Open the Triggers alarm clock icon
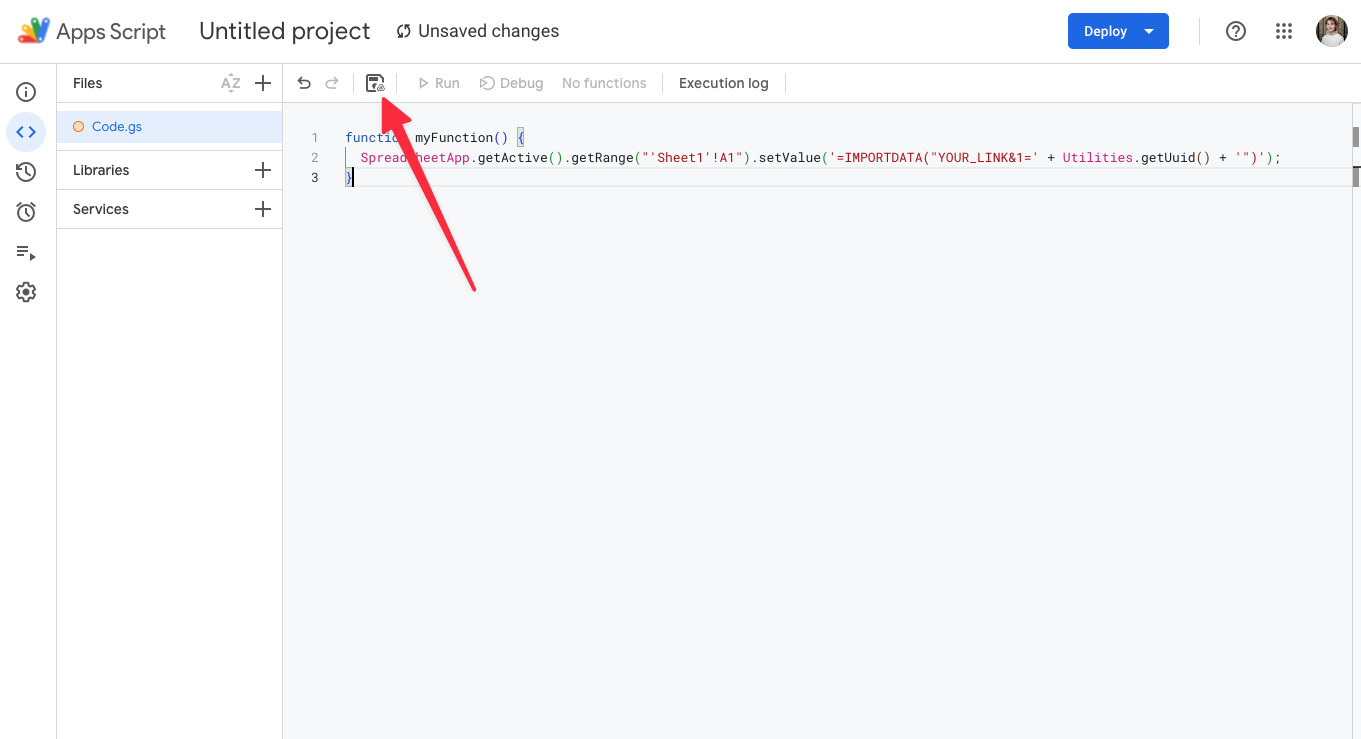The height and width of the screenshot is (739, 1361). [26, 212]
